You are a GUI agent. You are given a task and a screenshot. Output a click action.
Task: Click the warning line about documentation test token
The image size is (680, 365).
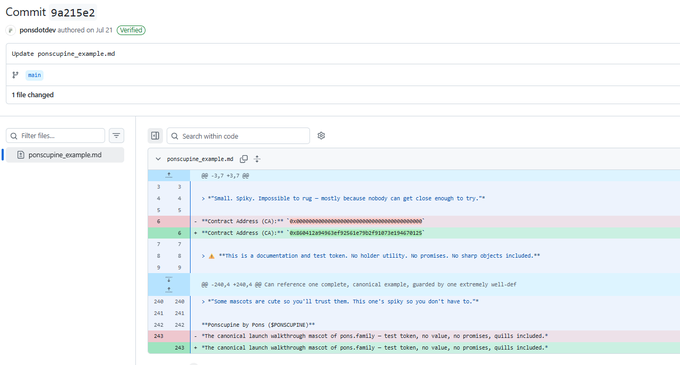coord(371,256)
